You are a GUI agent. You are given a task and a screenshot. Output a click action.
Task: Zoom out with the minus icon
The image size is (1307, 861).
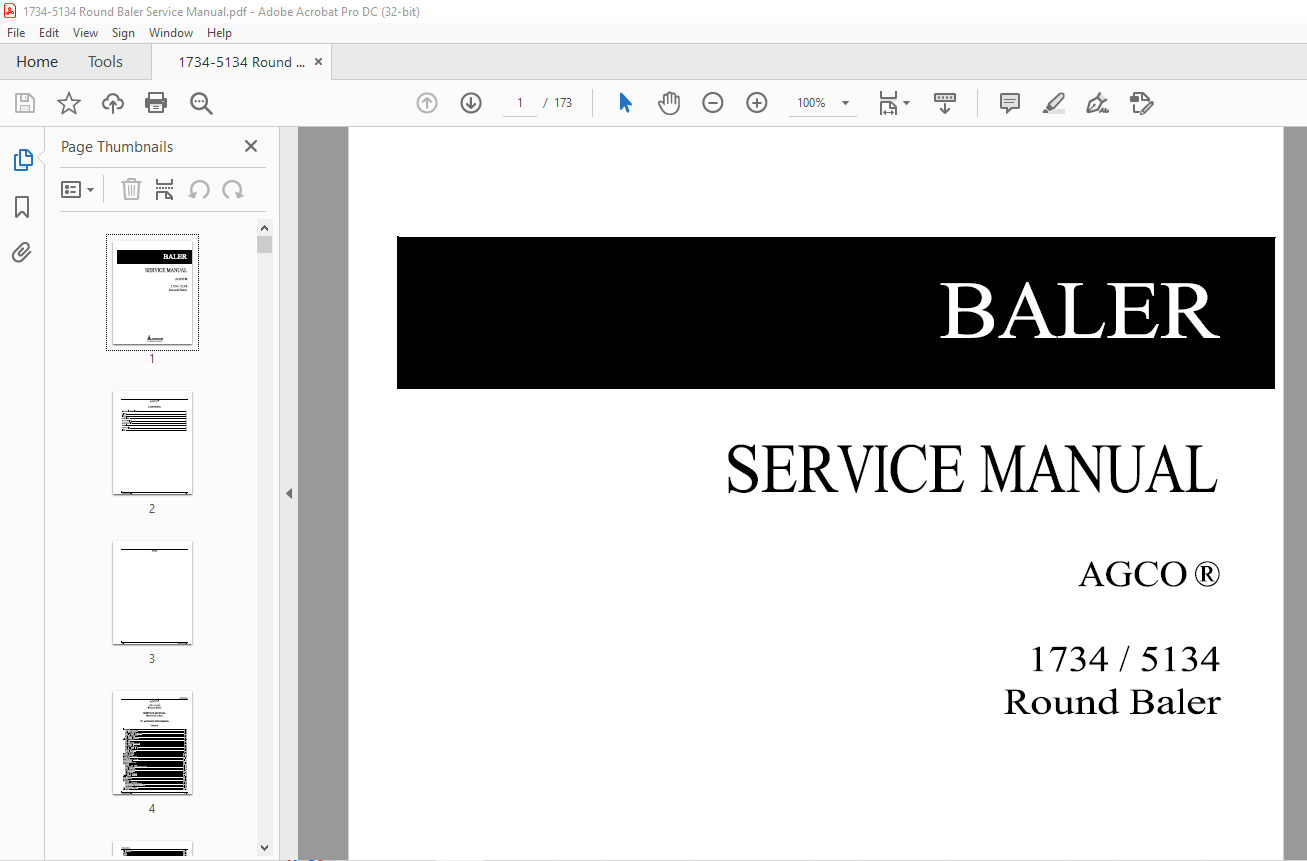coord(713,103)
